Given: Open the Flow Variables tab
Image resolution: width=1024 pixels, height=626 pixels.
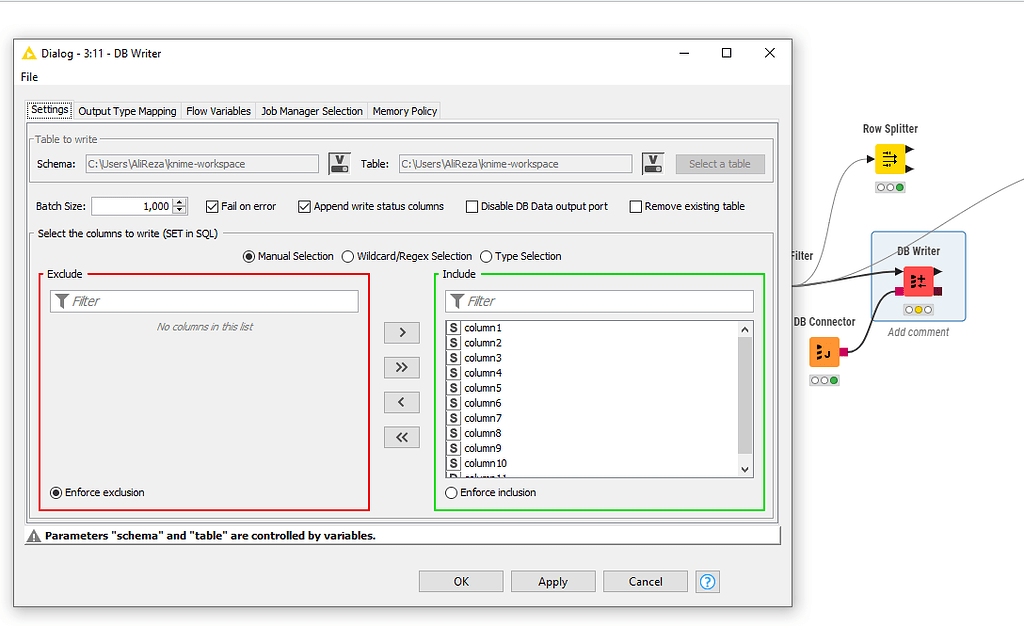Looking at the screenshot, I should tap(218, 111).
